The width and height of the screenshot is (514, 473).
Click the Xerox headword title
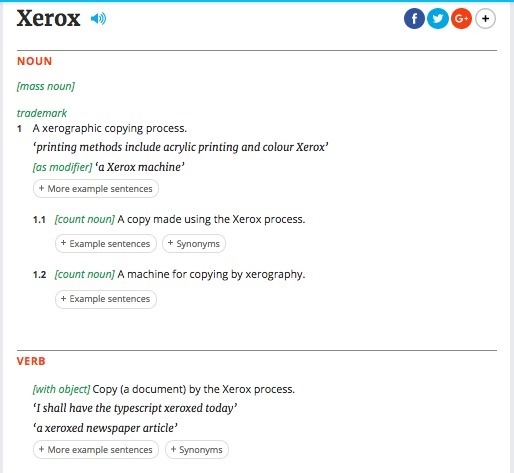[x=48, y=19]
